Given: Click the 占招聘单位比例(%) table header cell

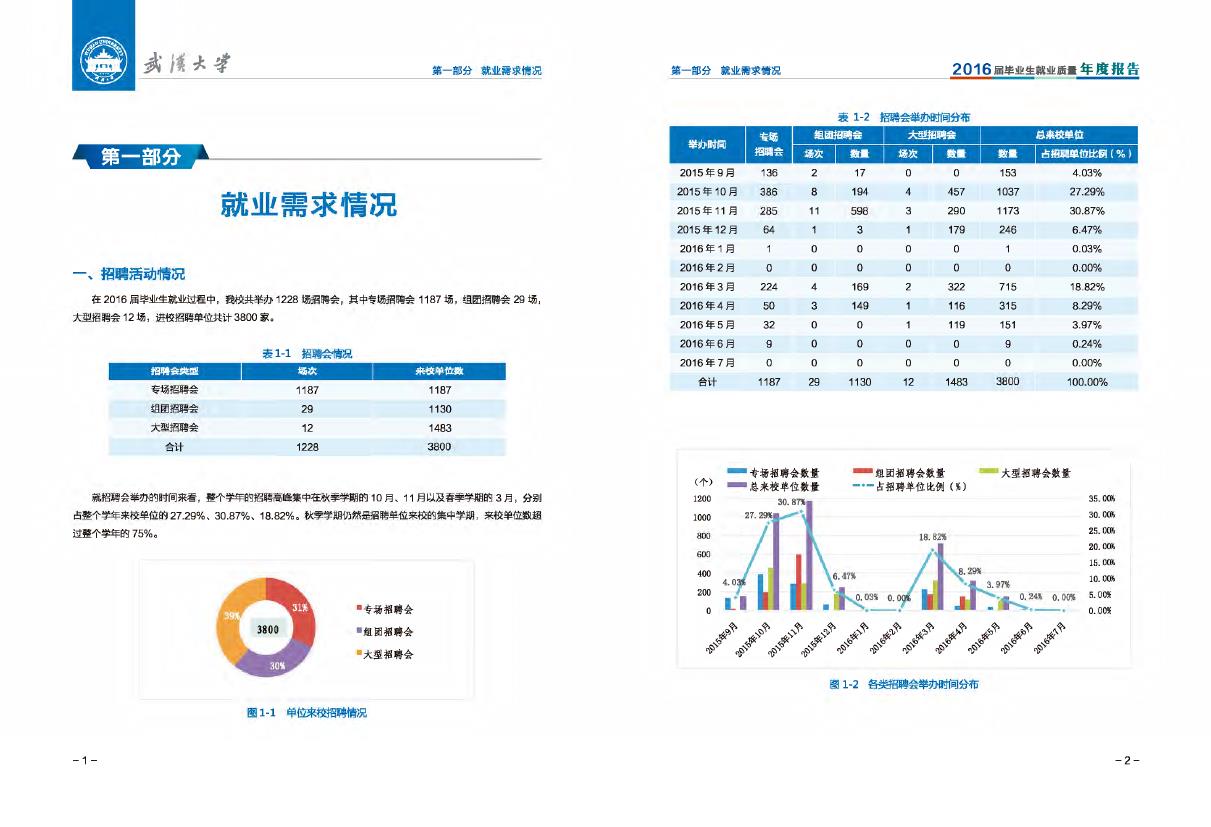Looking at the screenshot, I should (x=1085, y=154).
